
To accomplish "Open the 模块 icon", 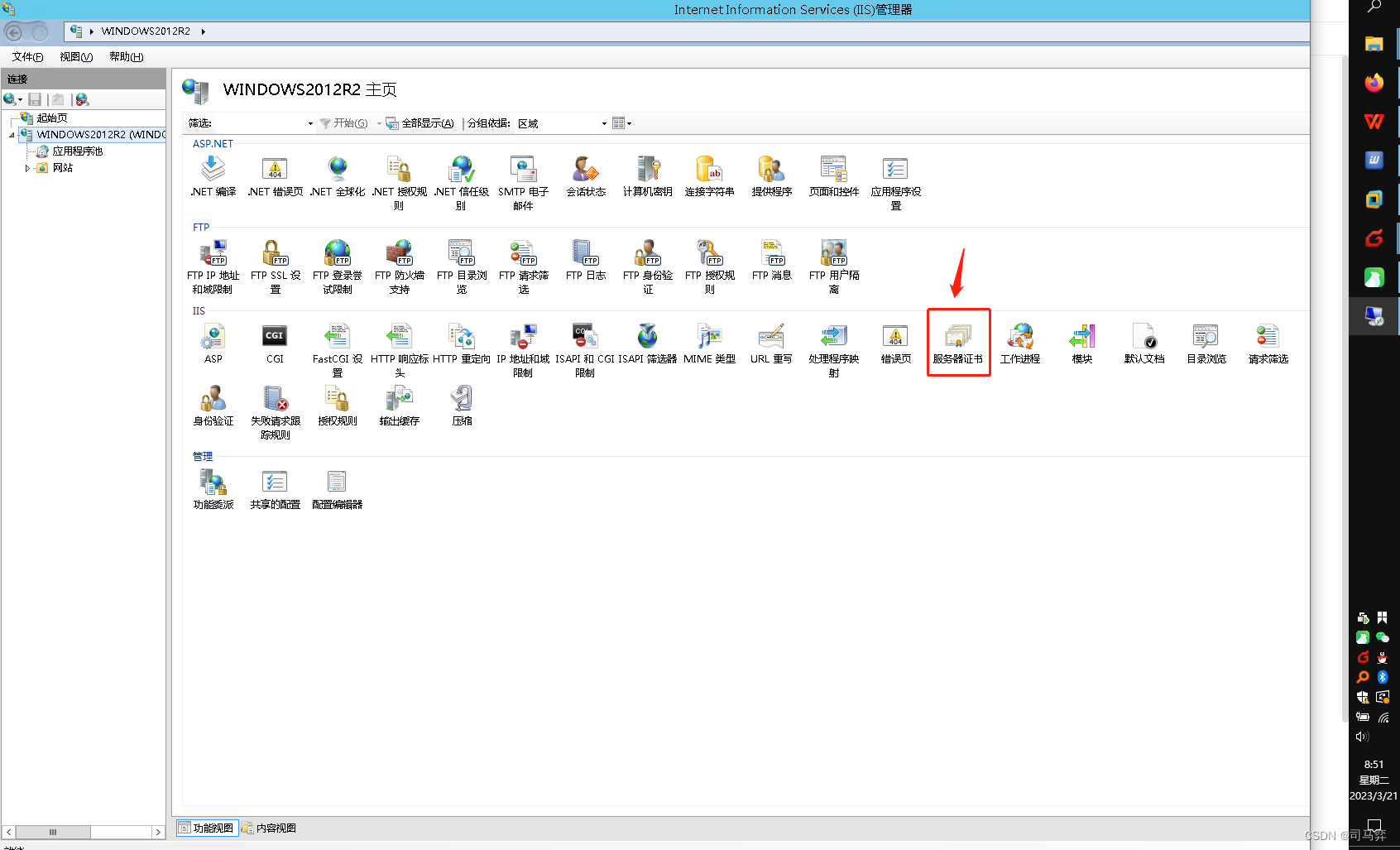I will click(1082, 343).
